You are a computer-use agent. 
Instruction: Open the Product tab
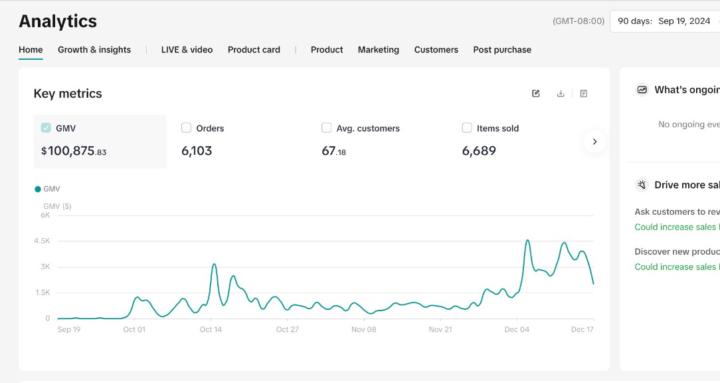pyautogui.click(x=326, y=50)
